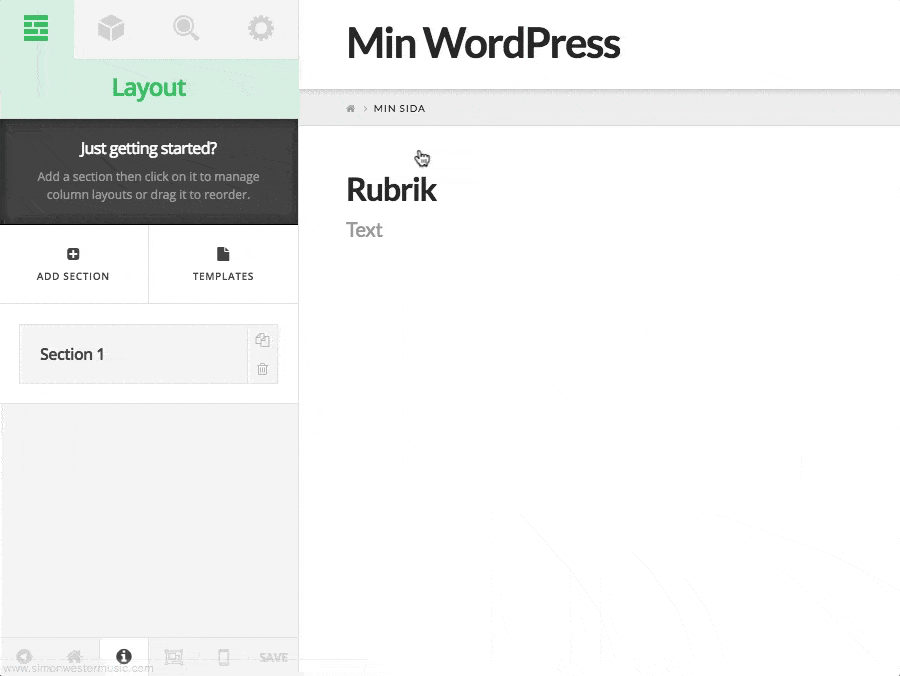Duplicate Section 1 with the copy icon
This screenshot has width=900, height=676.
(262, 340)
